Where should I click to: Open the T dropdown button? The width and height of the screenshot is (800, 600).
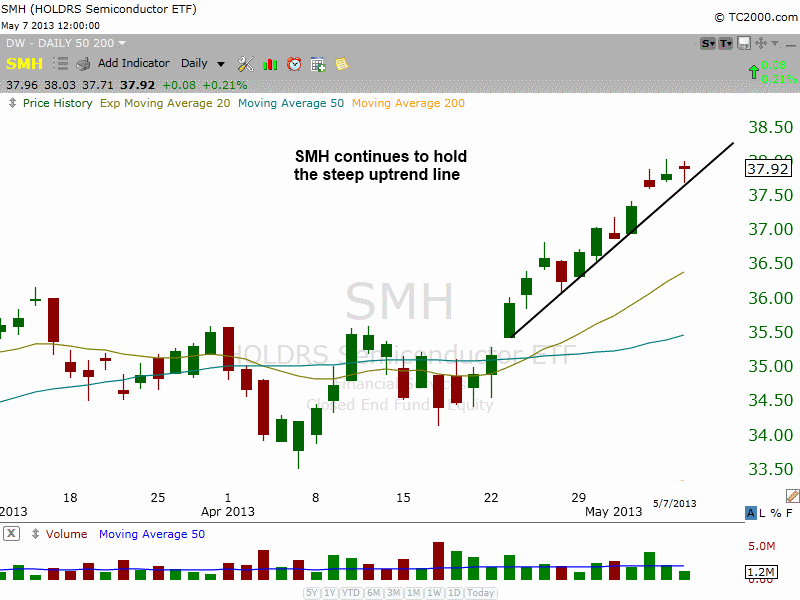point(726,43)
